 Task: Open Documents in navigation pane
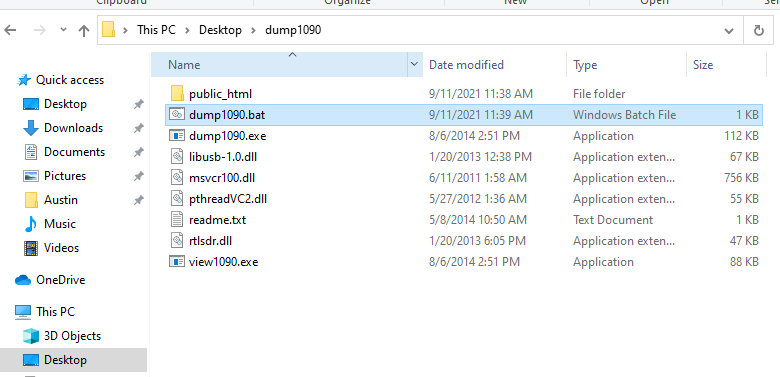(x=74, y=152)
